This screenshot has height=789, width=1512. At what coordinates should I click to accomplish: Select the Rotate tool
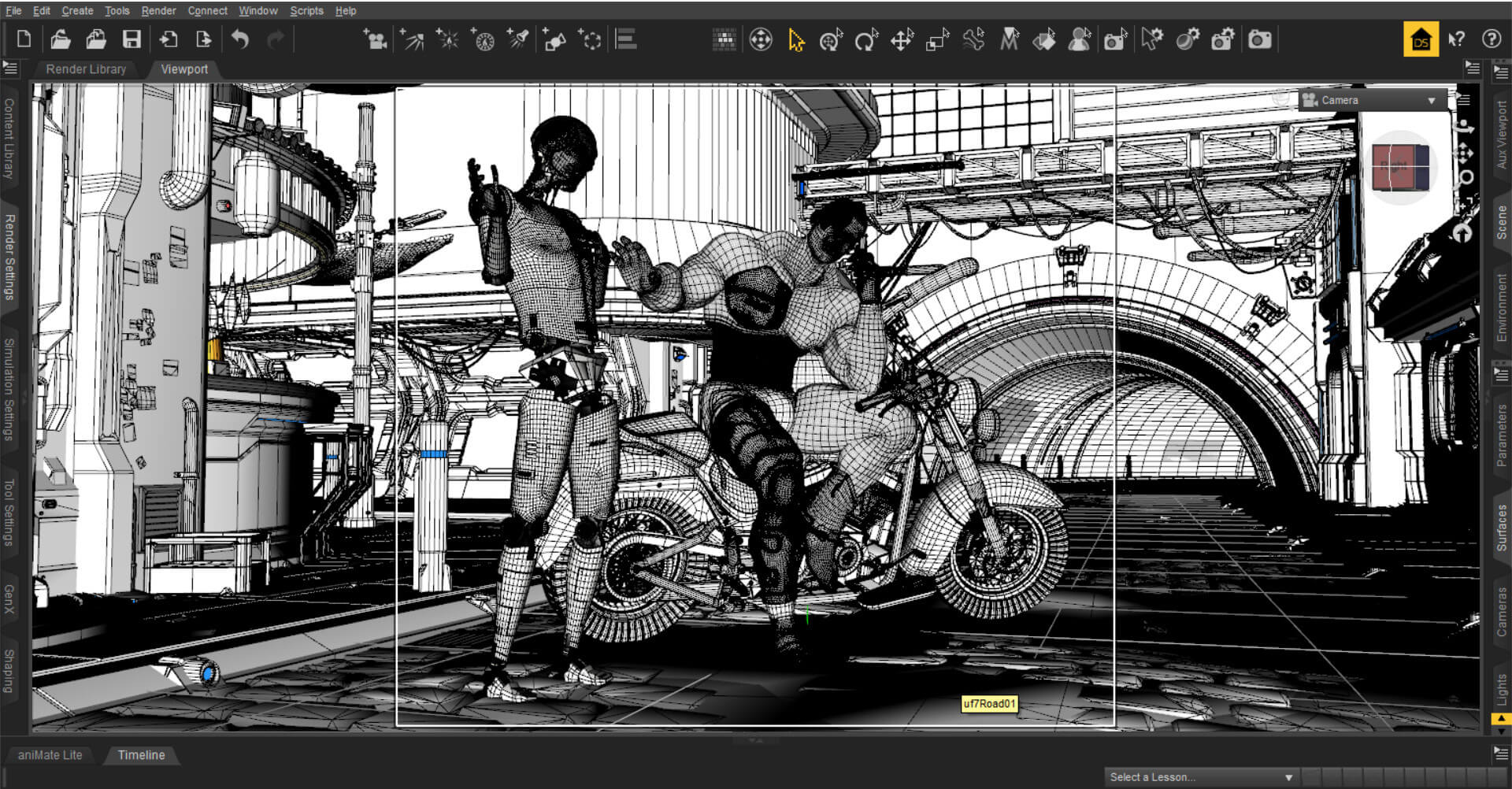pos(866,39)
